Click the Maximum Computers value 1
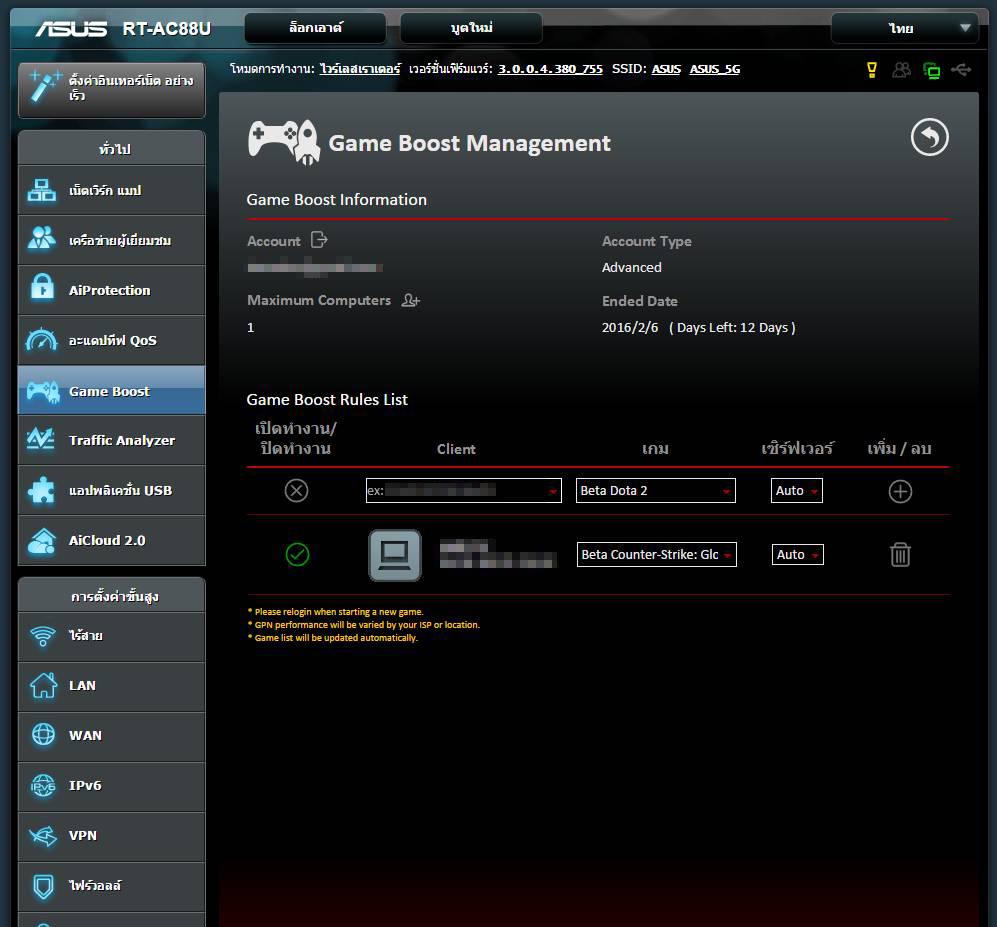This screenshot has height=927, width=997. [251, 327]
